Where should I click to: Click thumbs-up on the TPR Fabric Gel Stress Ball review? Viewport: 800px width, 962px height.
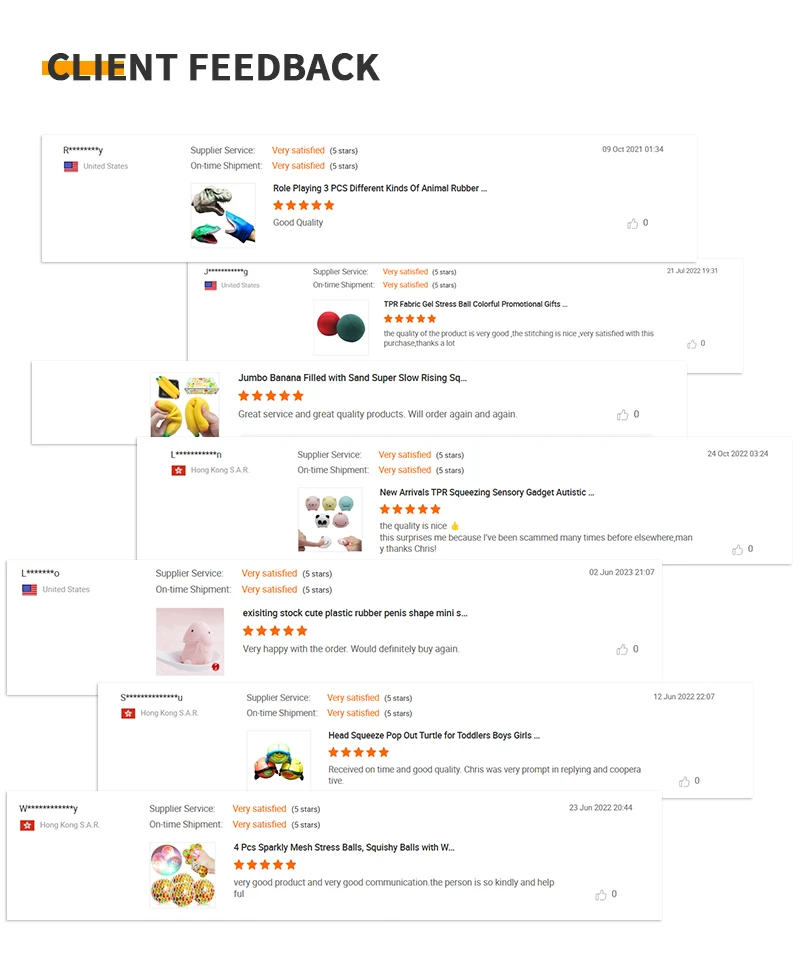[x=691, y=344]
